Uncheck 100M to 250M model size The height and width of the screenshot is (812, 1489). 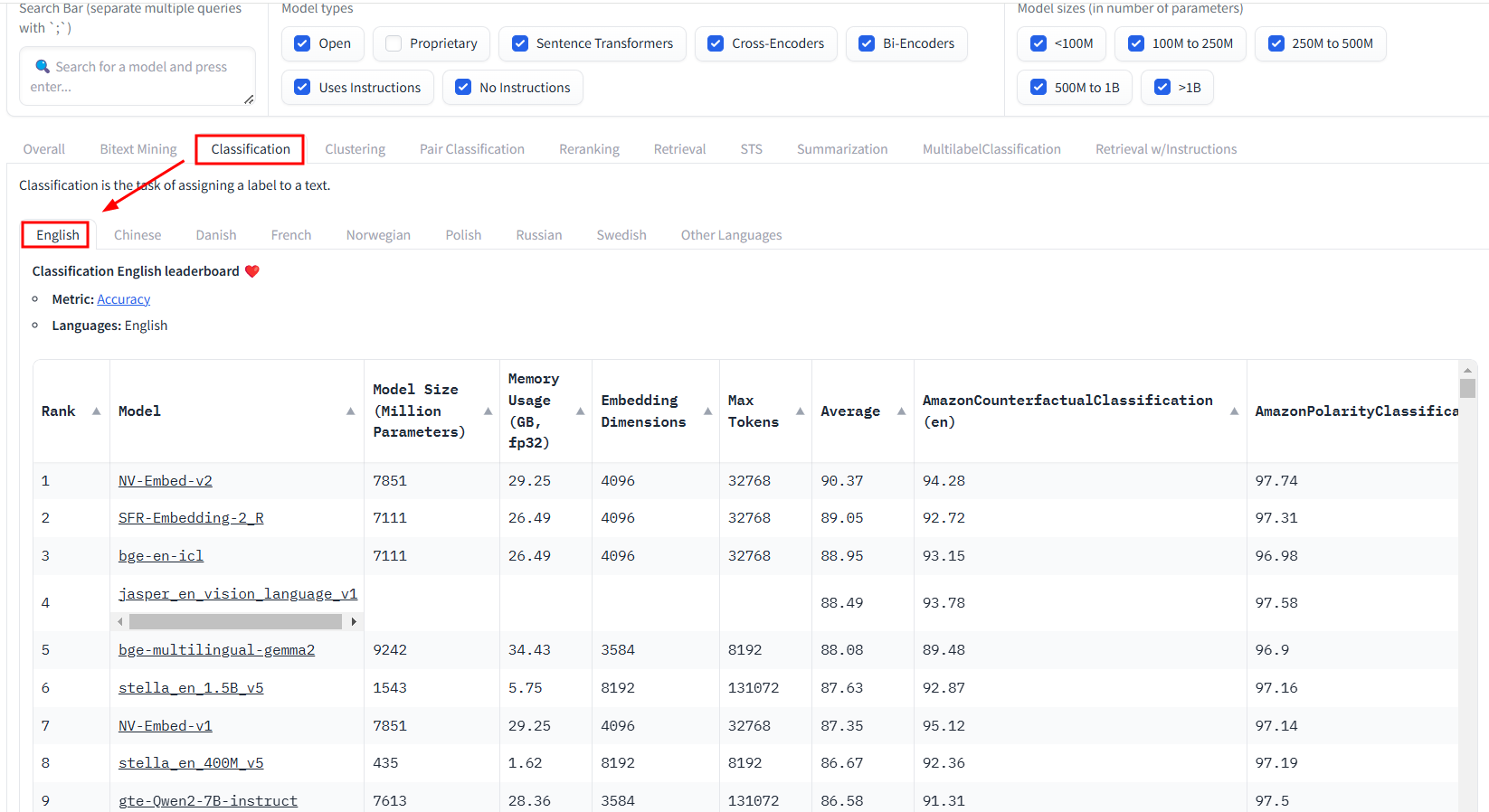[x=1136, y=43]
